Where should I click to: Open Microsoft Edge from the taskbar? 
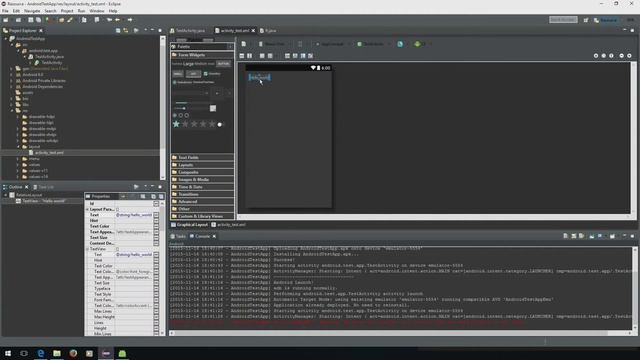click(40, 353)
